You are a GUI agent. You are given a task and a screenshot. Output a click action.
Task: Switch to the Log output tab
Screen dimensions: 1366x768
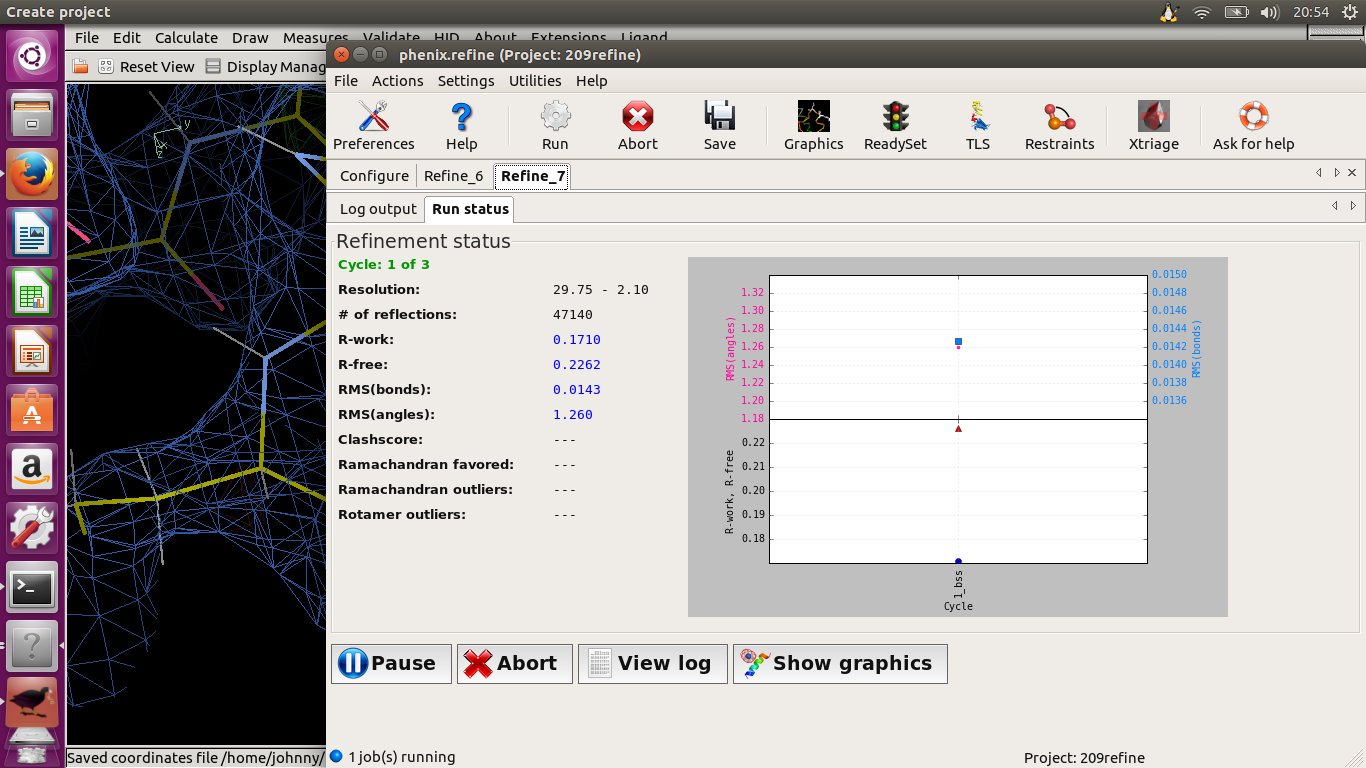pos(378,209)
